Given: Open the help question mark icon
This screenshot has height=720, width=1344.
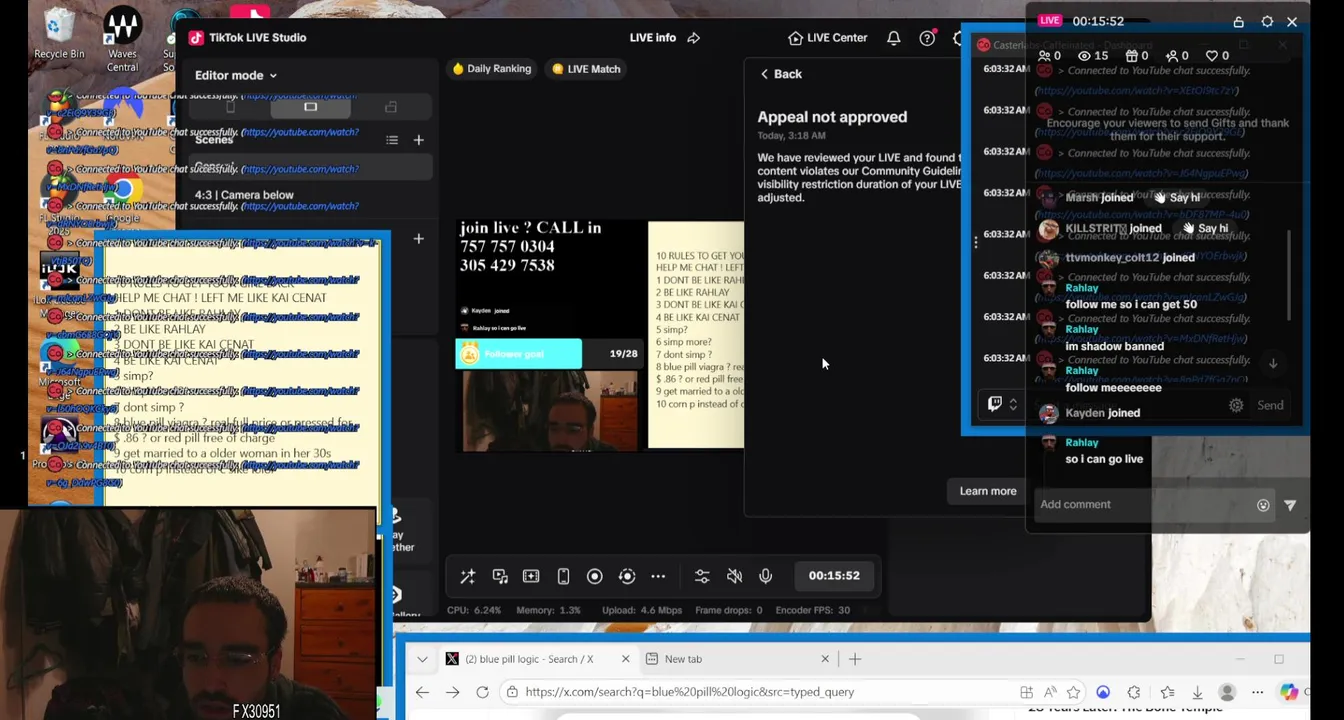Looking at the screenshot, I should (927, 38).
